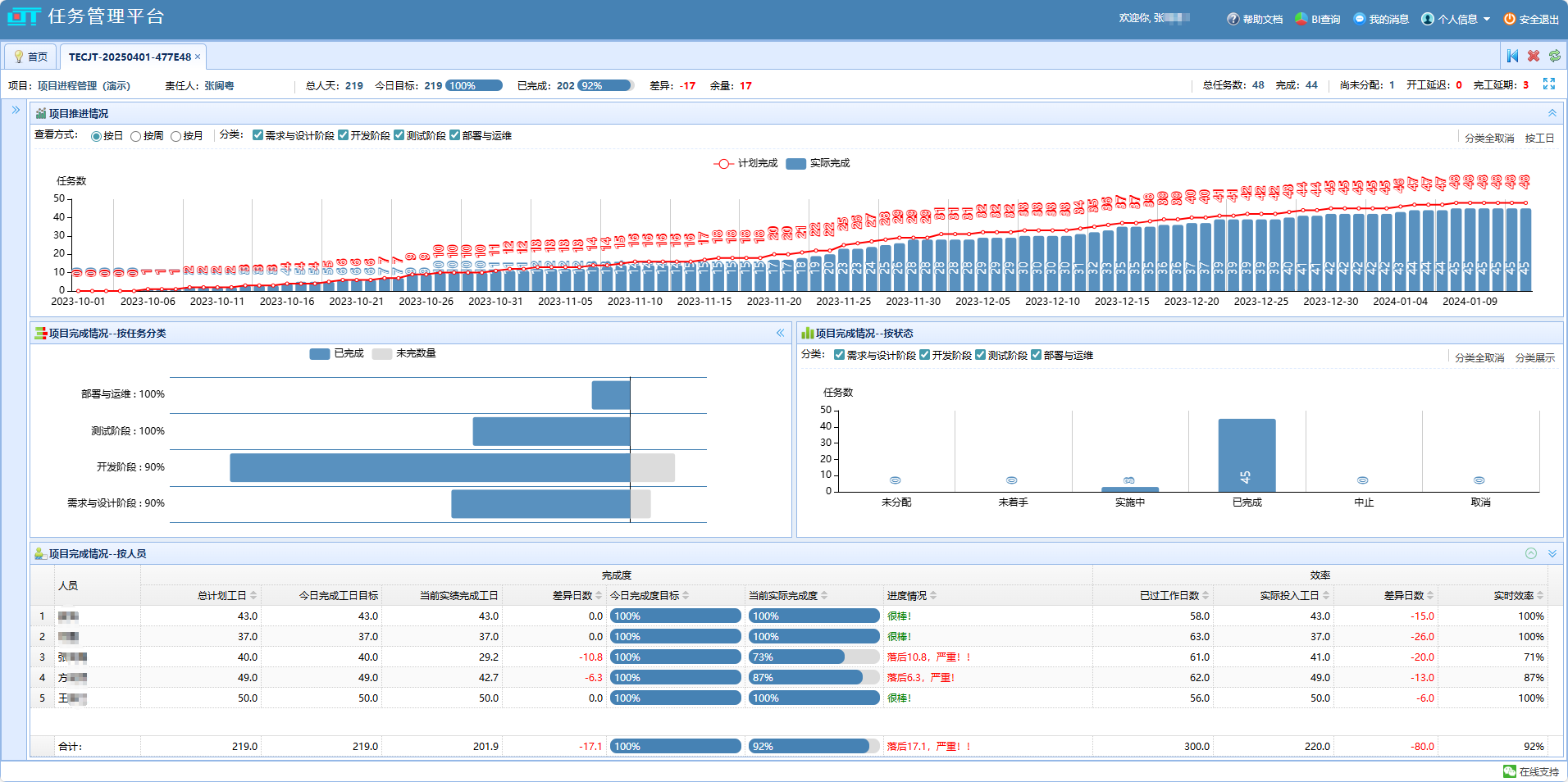Expand the left sidebar panel
Screen dimensions: 1568x782
[x=16, y=110]
